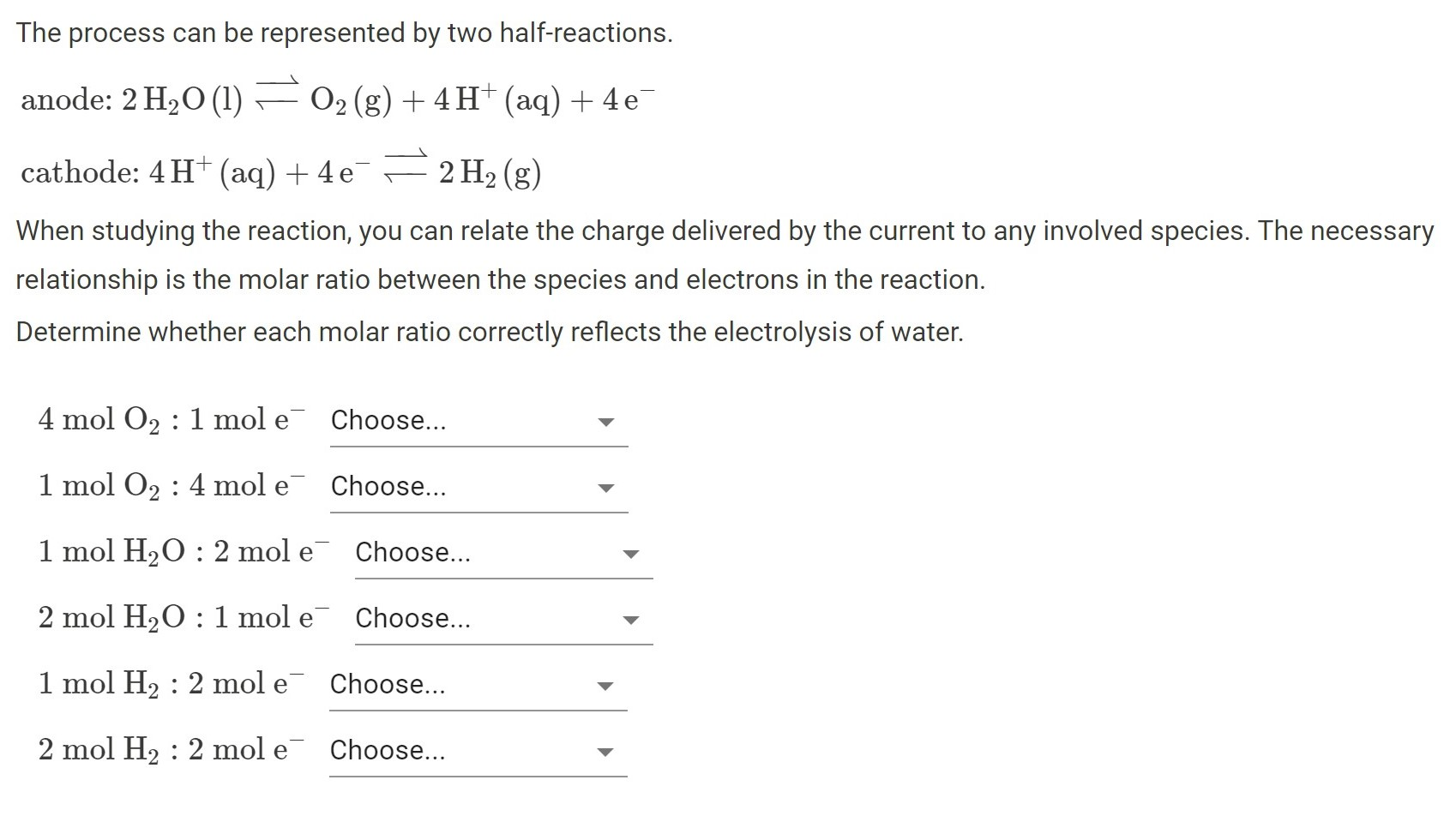Image resolution: width=1456 pixels, height=816 pixels.
Task: Click the answer field under "2 mol H2O : 1 mol e−"
Action: click(x=502, y=619)
